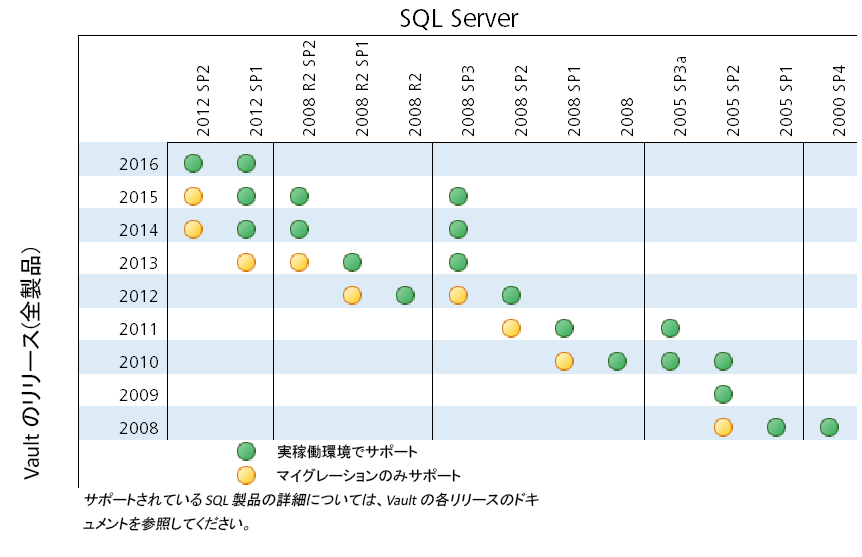This screenshot has height=557, width=862.
Task: Click green dot for Vault 2013, 2008 SP3
Action: (458, 262)
